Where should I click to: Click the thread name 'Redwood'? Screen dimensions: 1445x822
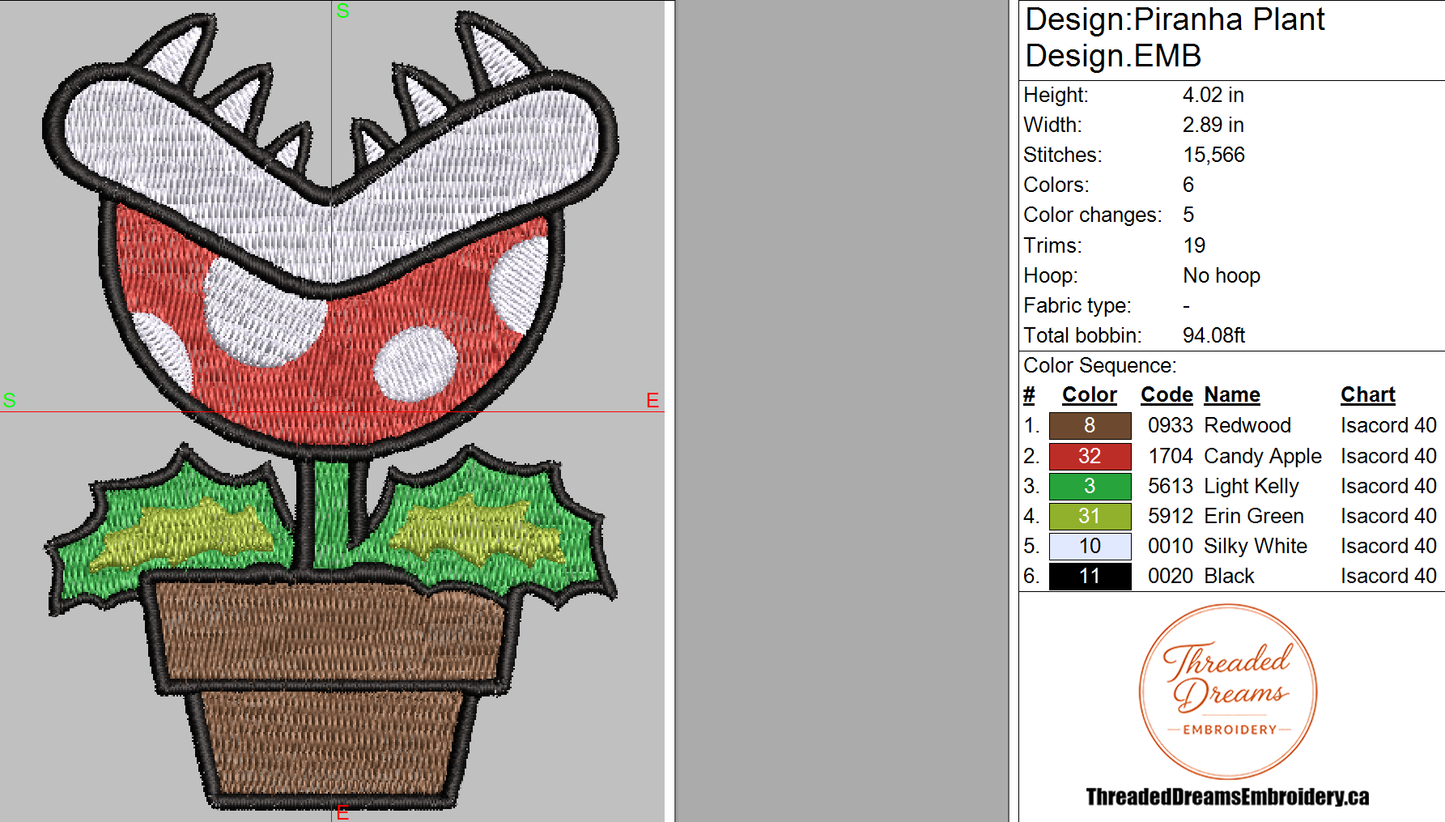tap(1248, 426)
